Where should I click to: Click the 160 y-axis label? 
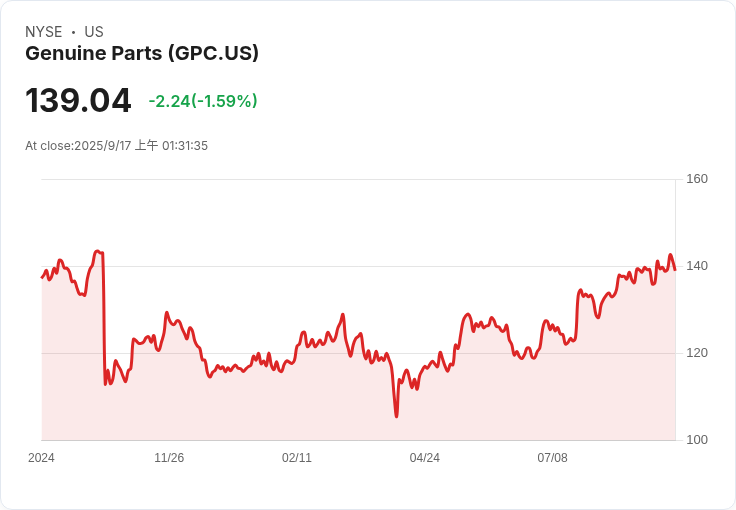tap(696, 179)
